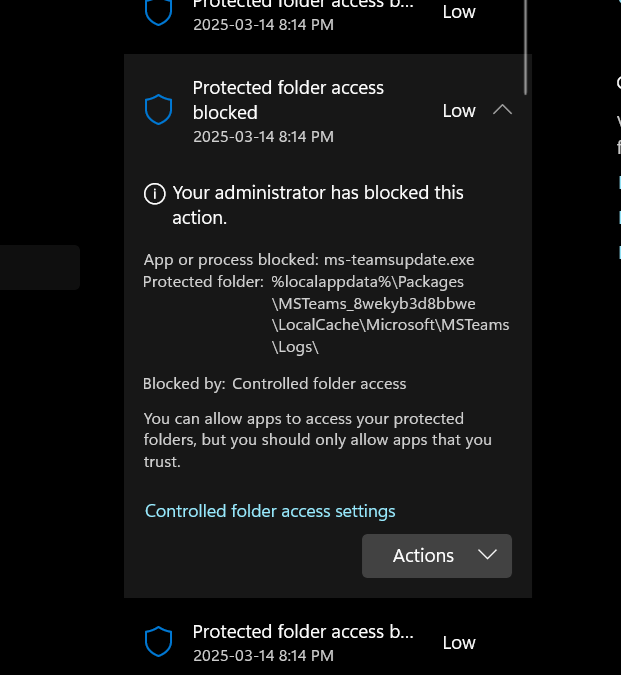Click the timestamp on the entry below the expanded one
Image resolution: width=621 pixels, height=675 pixels.
(x=263, y=656)
